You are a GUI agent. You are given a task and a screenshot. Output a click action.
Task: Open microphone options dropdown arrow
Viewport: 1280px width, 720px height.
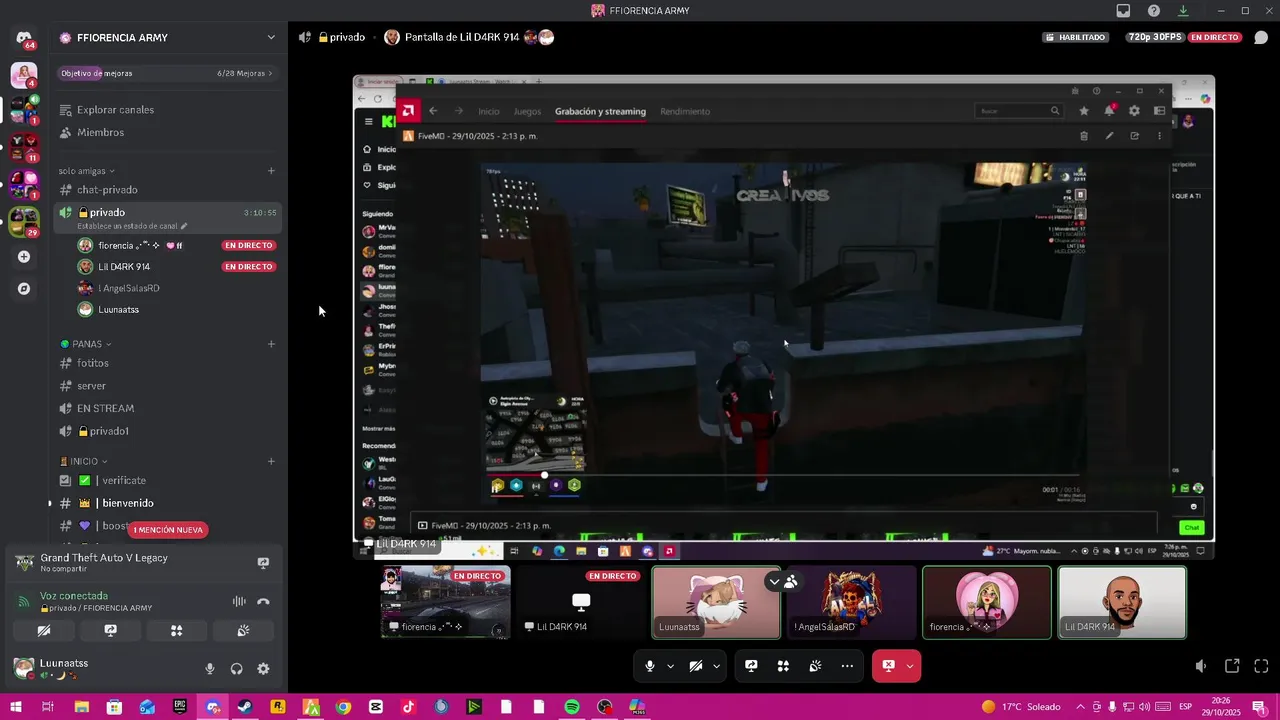pos(670,666)
